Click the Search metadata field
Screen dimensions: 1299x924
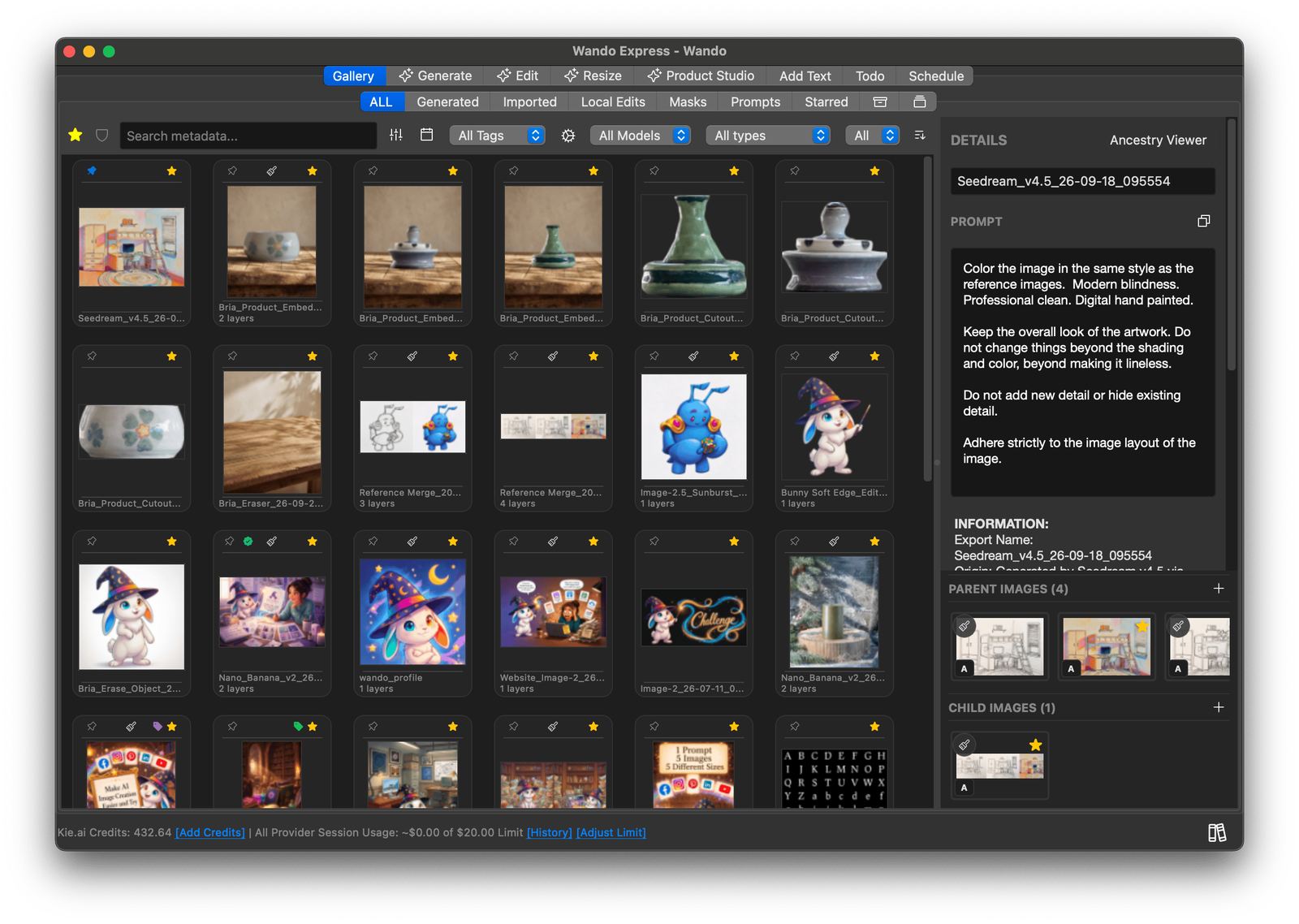click(248, 136)
